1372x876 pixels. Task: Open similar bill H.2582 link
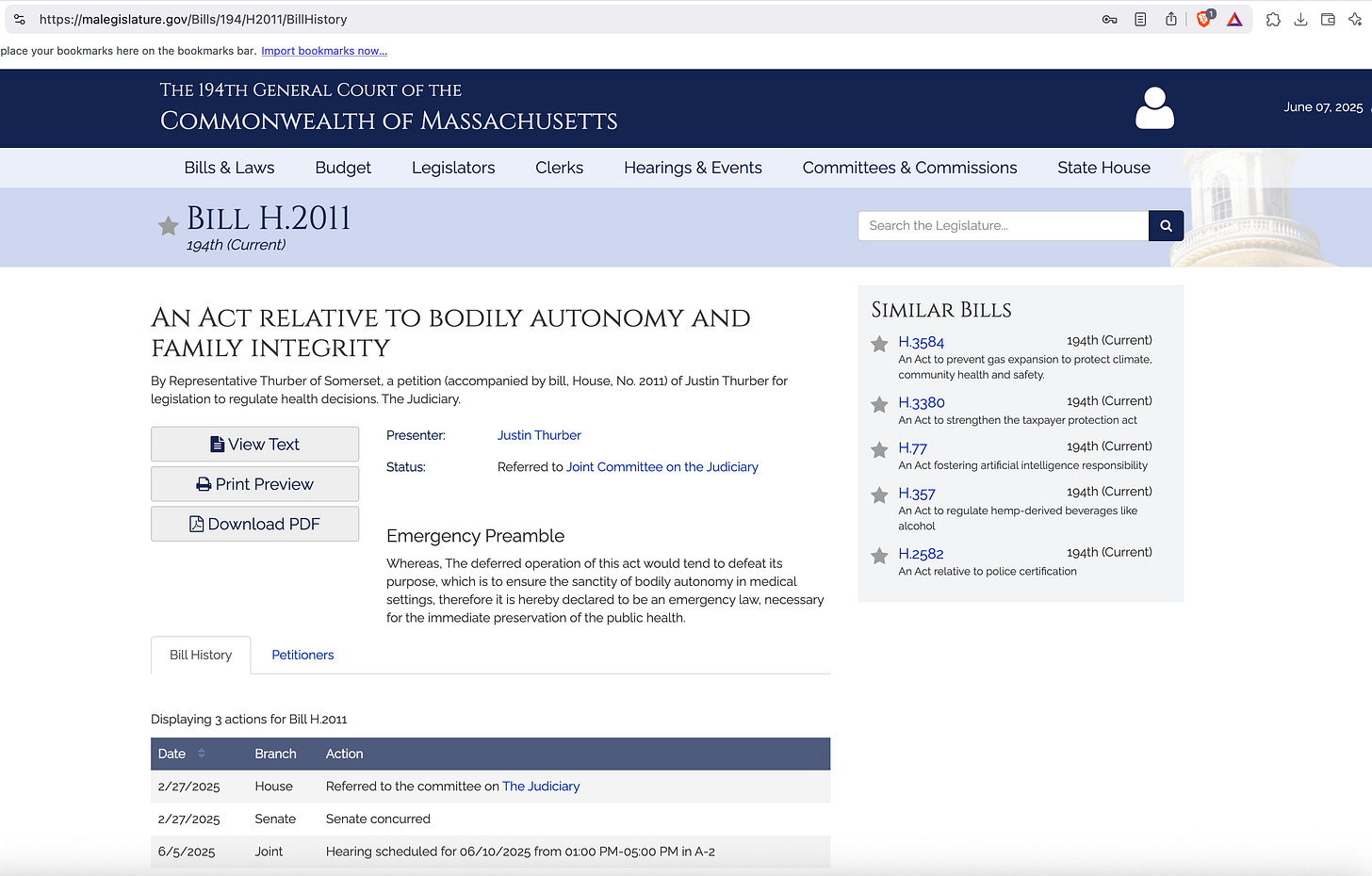coord(921,554)
